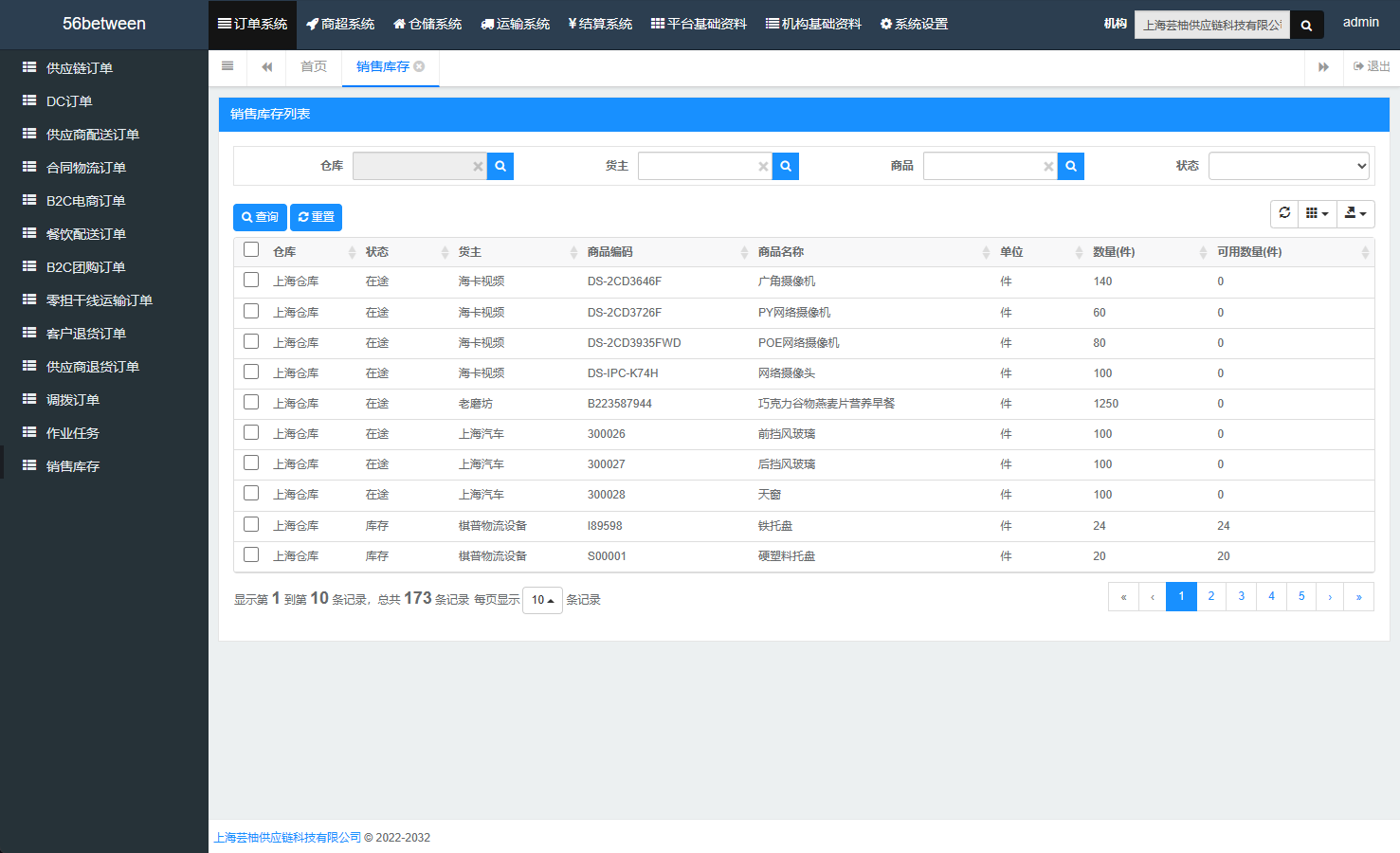Open B2C电商订单 in the sidebar

(x=104, y=201)
